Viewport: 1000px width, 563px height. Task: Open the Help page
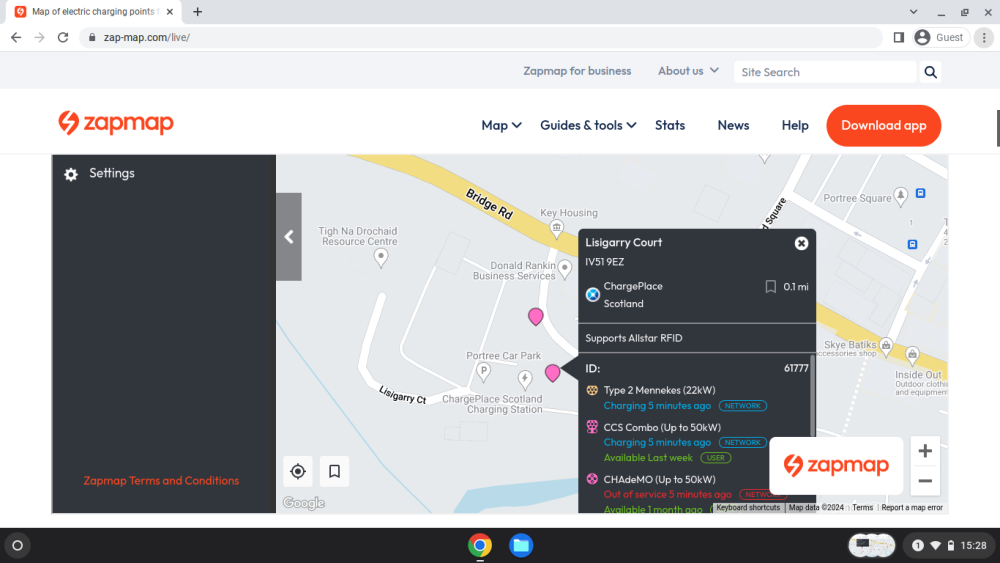point(795,126)
